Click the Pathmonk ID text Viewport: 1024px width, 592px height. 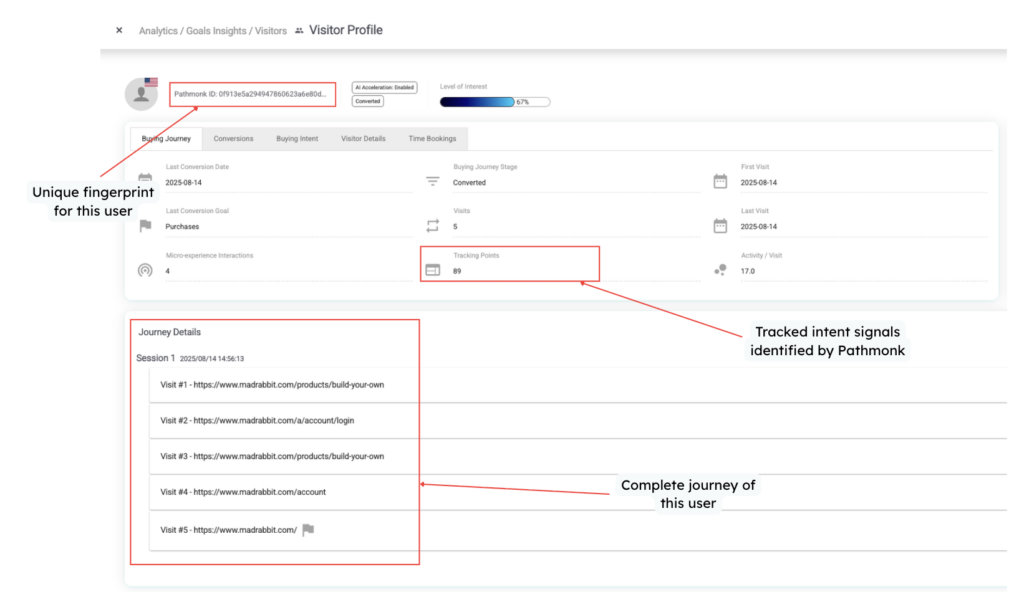(x=250, y=94)
